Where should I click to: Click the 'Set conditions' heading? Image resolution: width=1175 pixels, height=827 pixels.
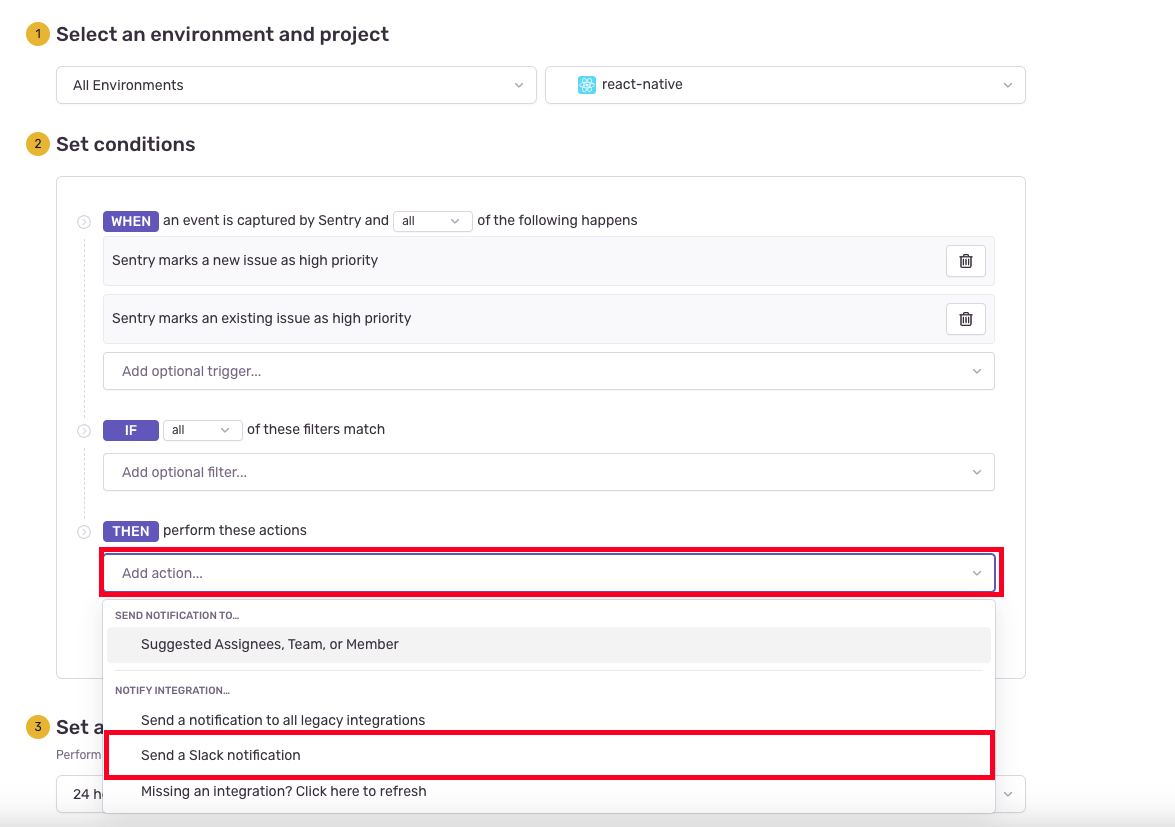click(126, 144)
